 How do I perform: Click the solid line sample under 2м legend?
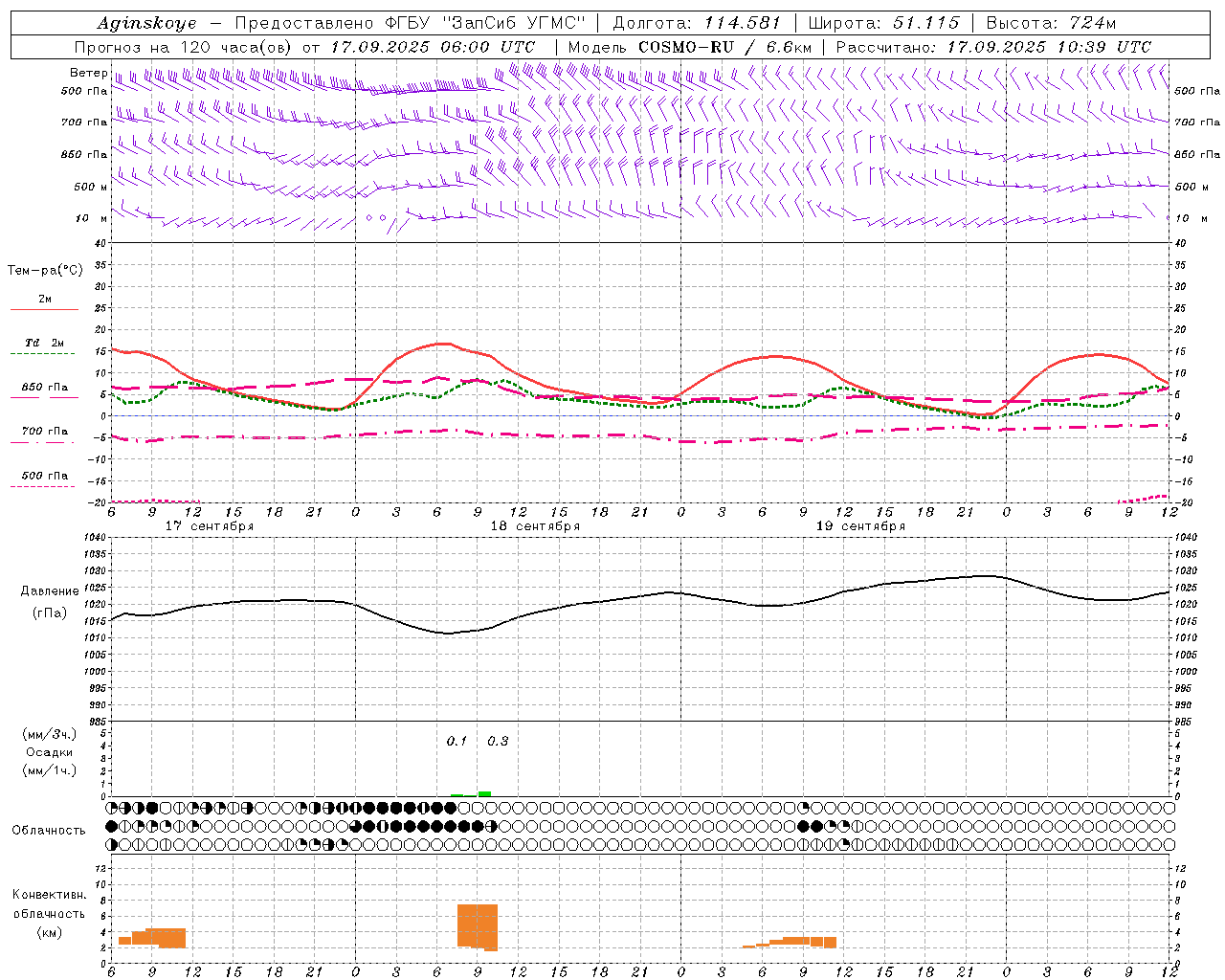point(44,310)
